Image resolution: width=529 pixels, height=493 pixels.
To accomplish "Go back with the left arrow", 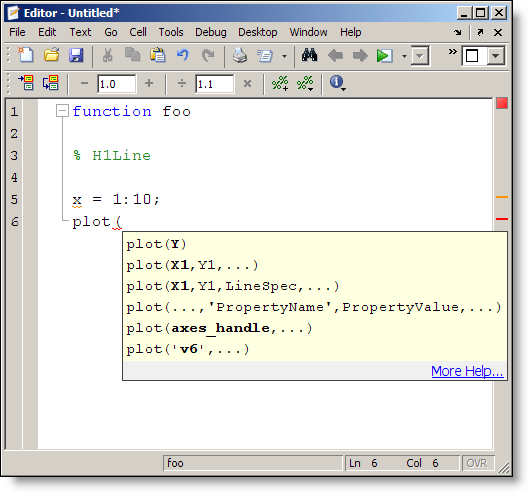I will [335, 55].
